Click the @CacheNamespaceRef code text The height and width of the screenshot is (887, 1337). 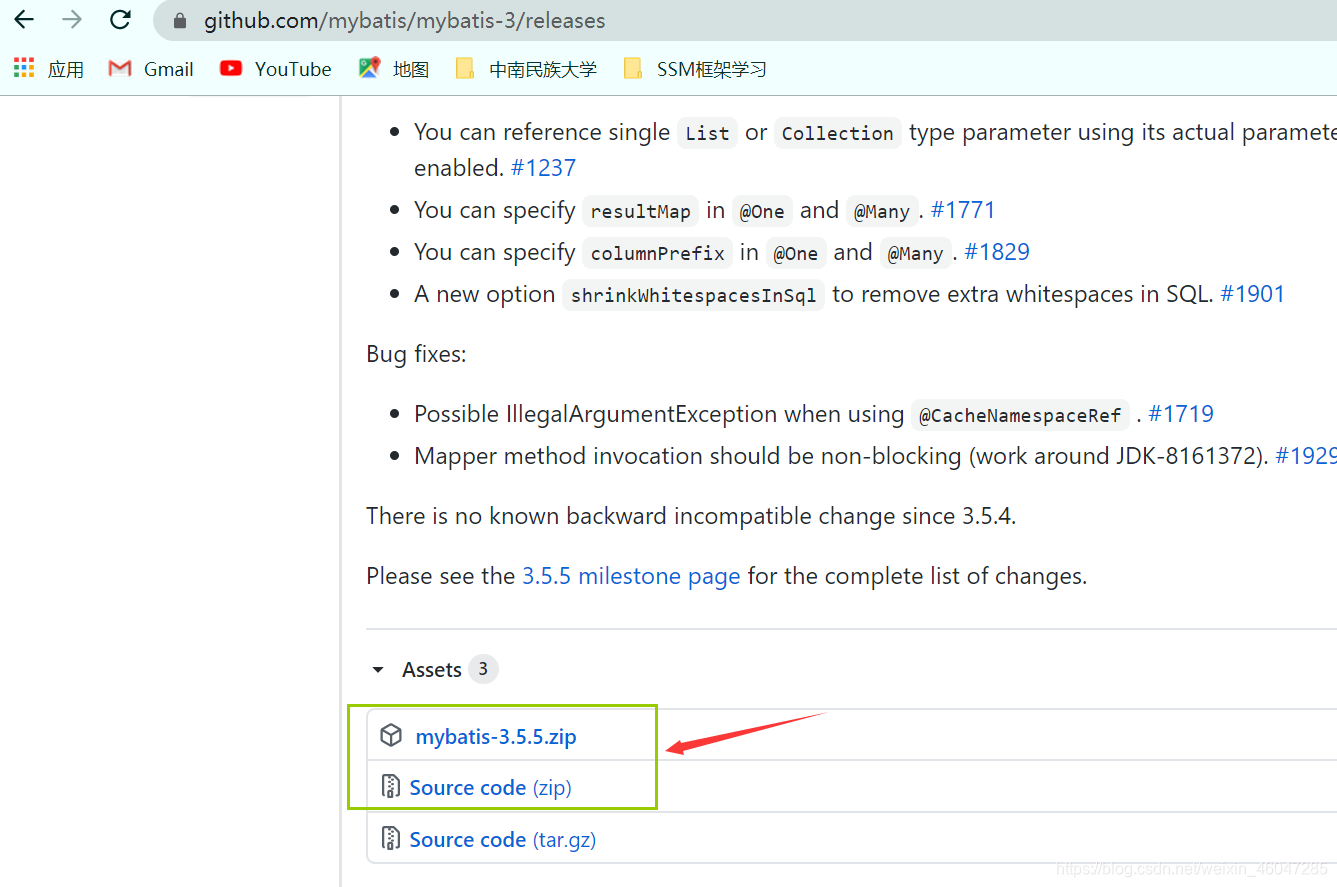point(1020,416)
